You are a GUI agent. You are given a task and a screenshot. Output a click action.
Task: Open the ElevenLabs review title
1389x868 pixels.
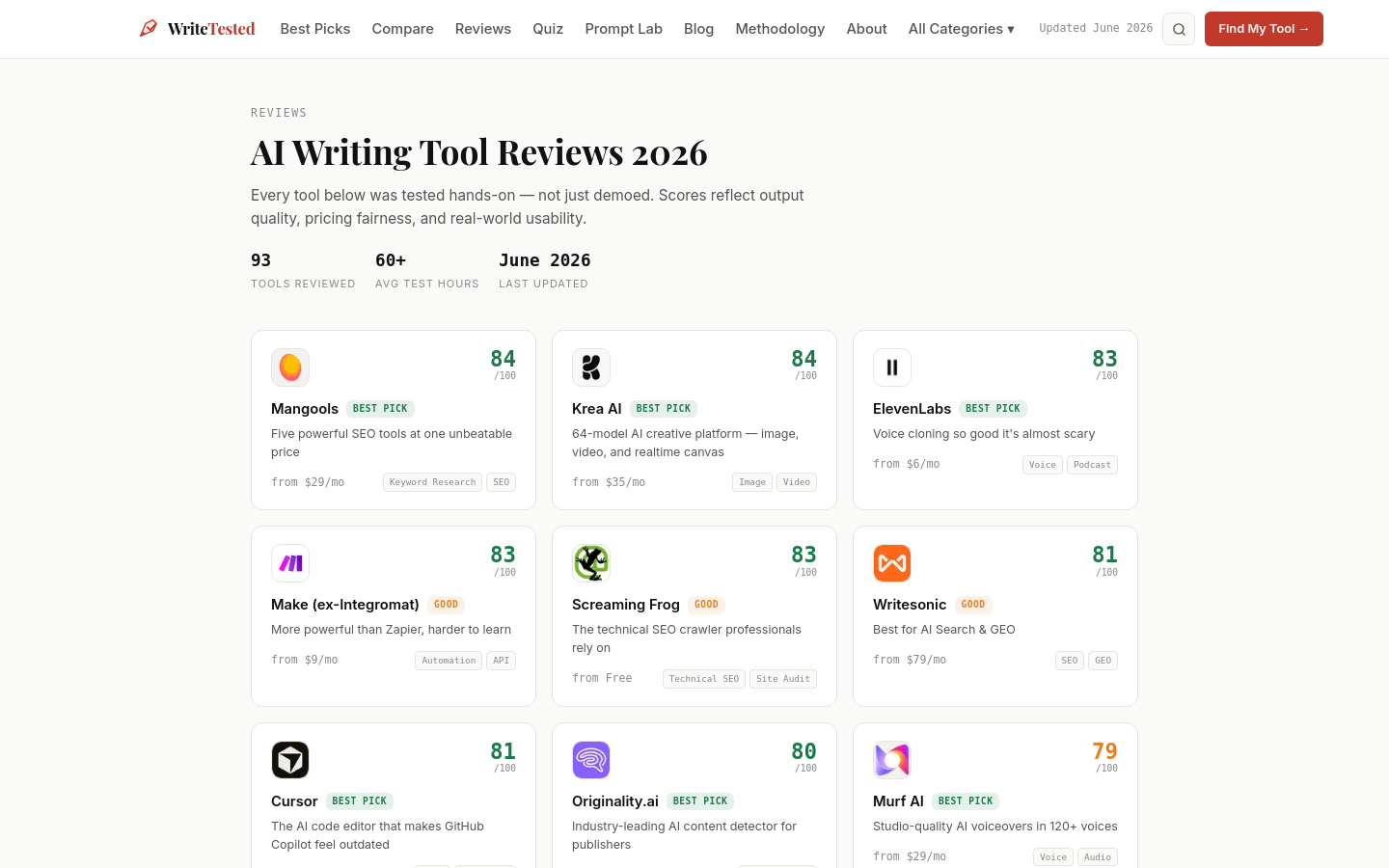coord(912,409)
